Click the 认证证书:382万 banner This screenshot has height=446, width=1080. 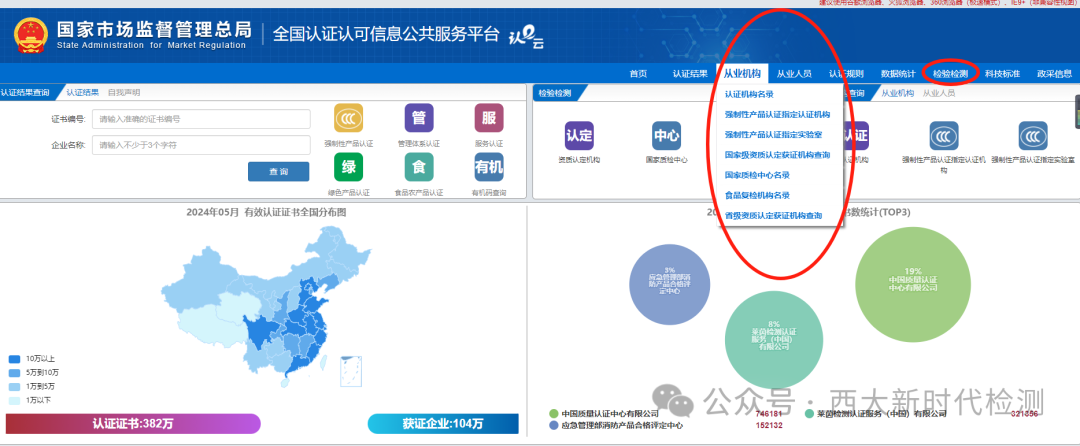pyautogui.click(x=133, y=424)
